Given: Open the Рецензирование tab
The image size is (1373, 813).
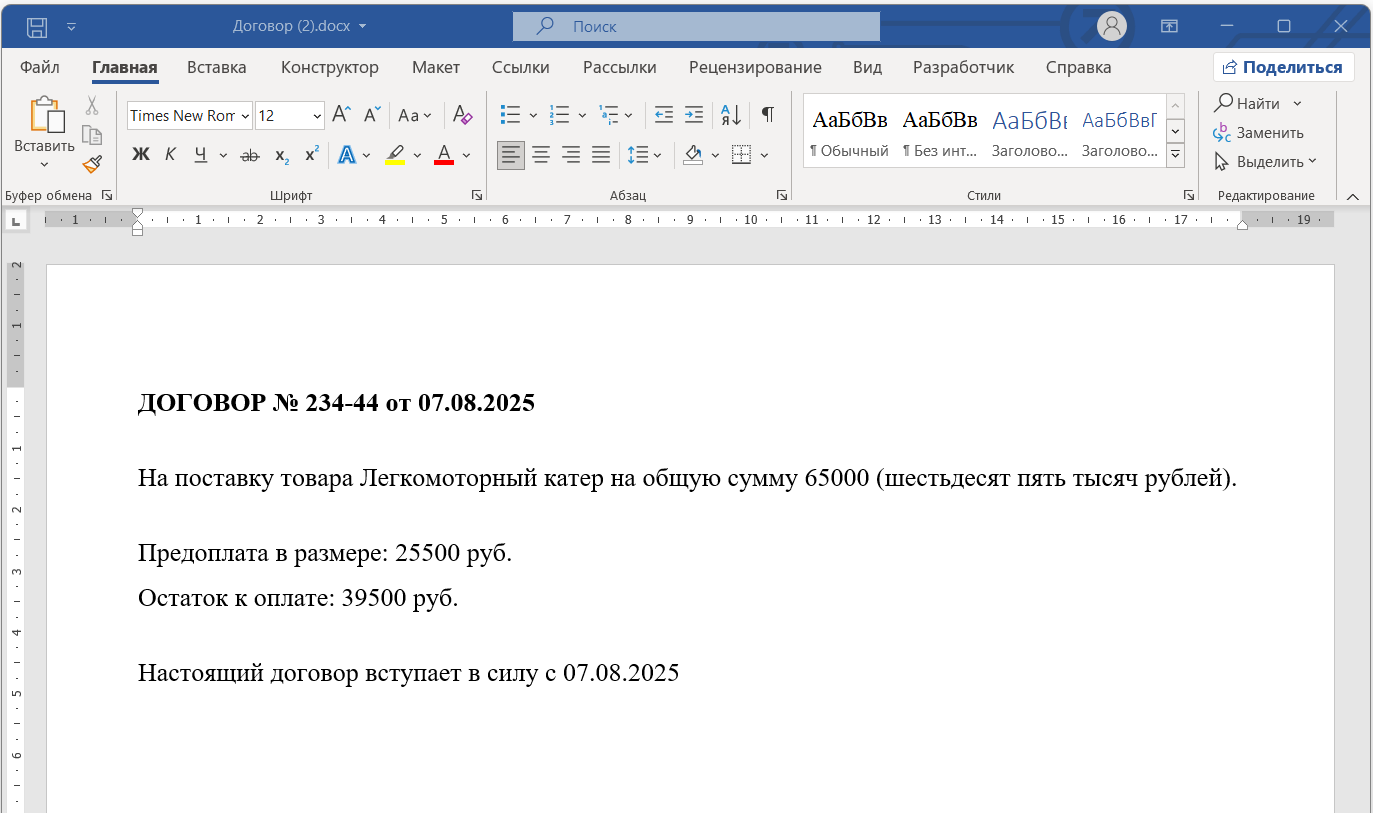Looking at the screenshot, I should click(755, 67).
